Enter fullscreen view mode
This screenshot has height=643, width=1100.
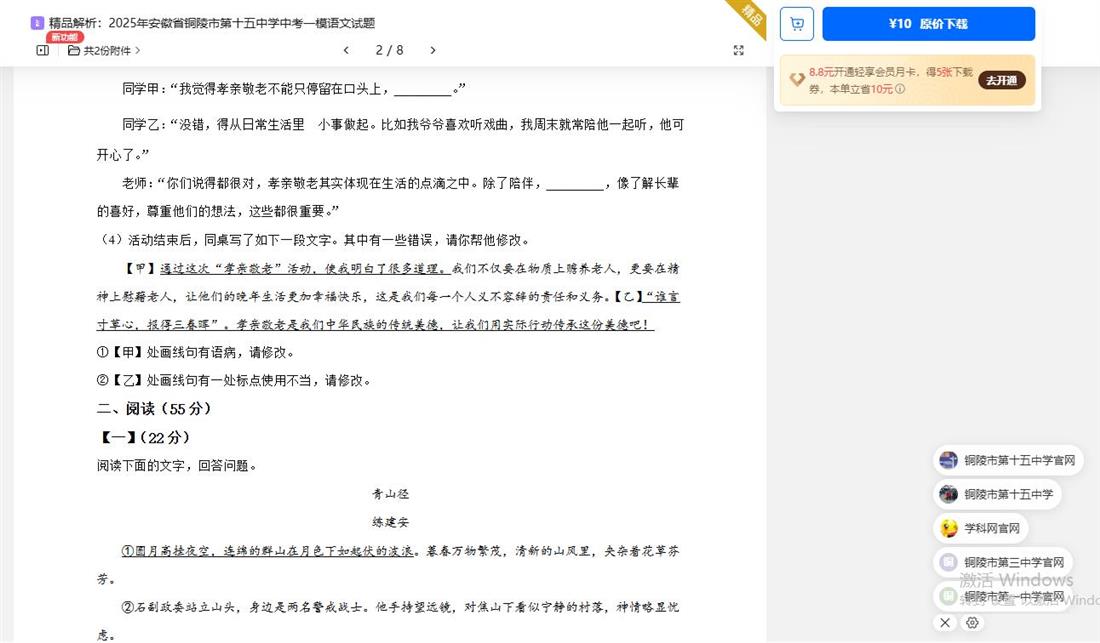[x=739, y=50]
